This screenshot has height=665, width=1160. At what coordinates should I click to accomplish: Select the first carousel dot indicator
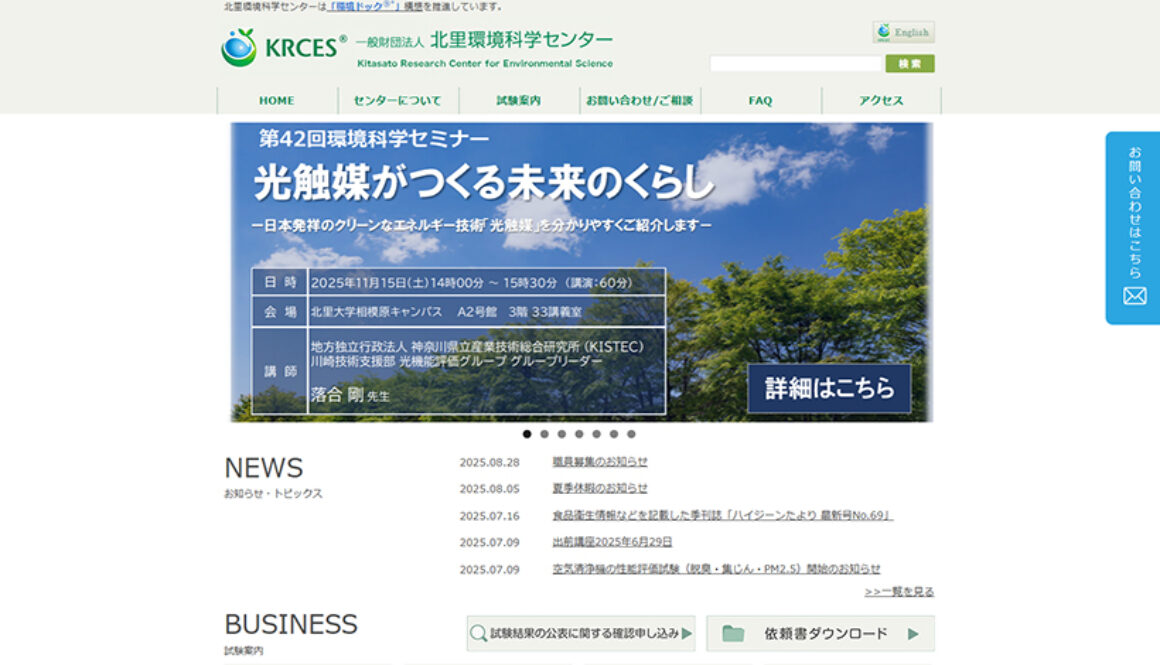point(527,434)
